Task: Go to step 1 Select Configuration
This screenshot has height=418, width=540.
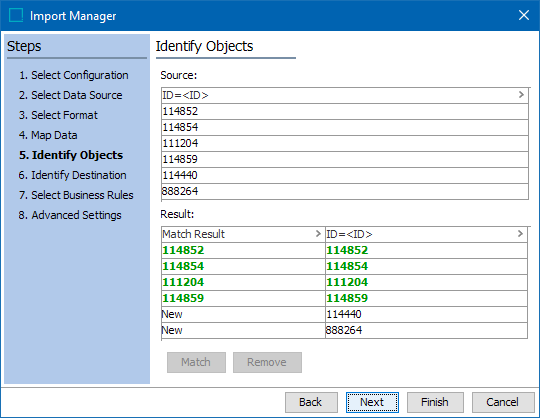Action: click(73, 75)
